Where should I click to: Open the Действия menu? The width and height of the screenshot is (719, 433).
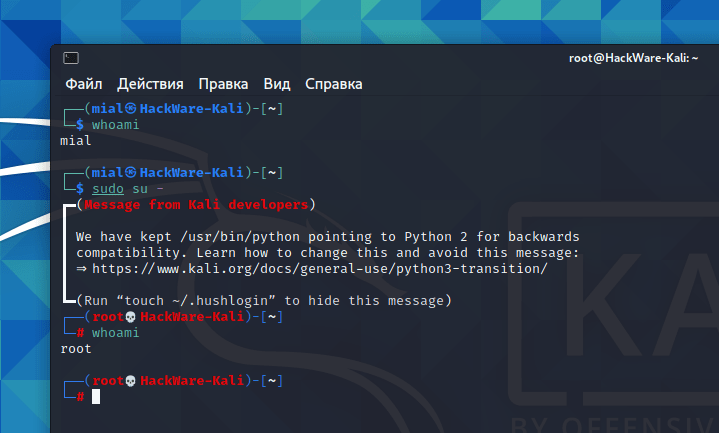point(150,84)
